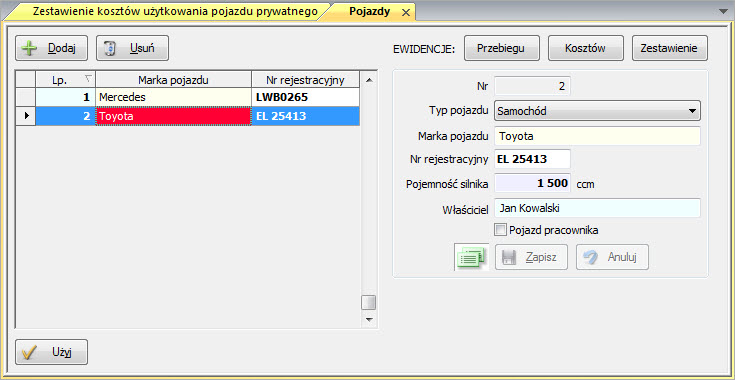735x380 pixels.
Task: Click the Lp. cell with number 1
Action: 66,97
